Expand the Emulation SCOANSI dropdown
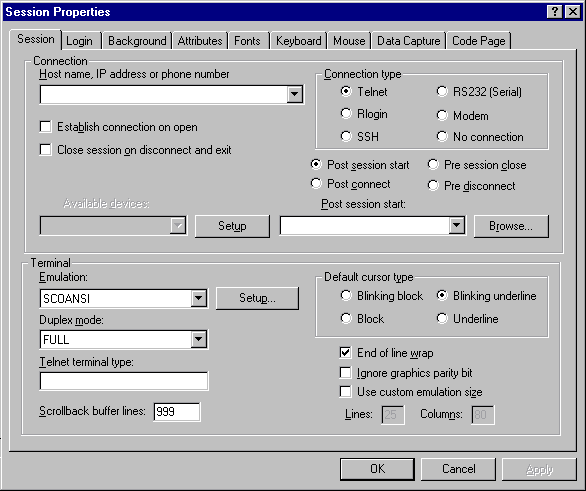586x491 pixels. [198, 298]
